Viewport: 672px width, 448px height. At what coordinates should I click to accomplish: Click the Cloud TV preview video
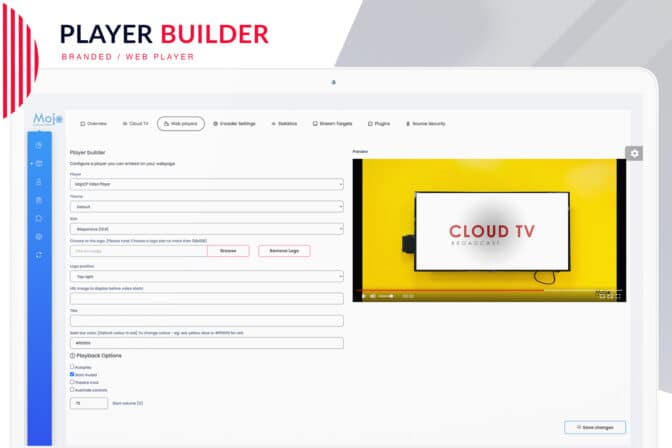point(489,230)
